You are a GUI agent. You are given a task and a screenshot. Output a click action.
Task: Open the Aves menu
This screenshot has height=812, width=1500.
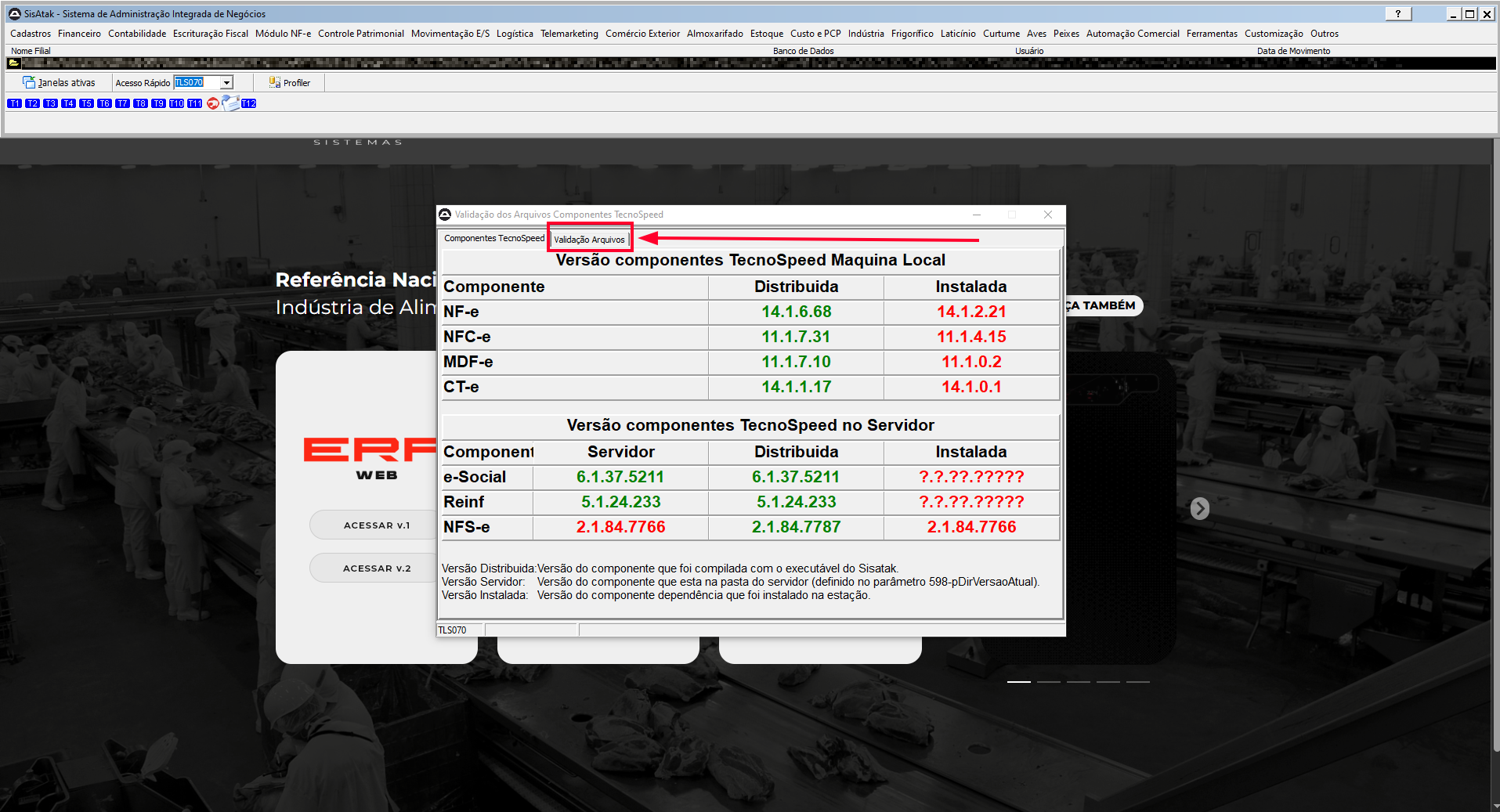coord(1036,34)
